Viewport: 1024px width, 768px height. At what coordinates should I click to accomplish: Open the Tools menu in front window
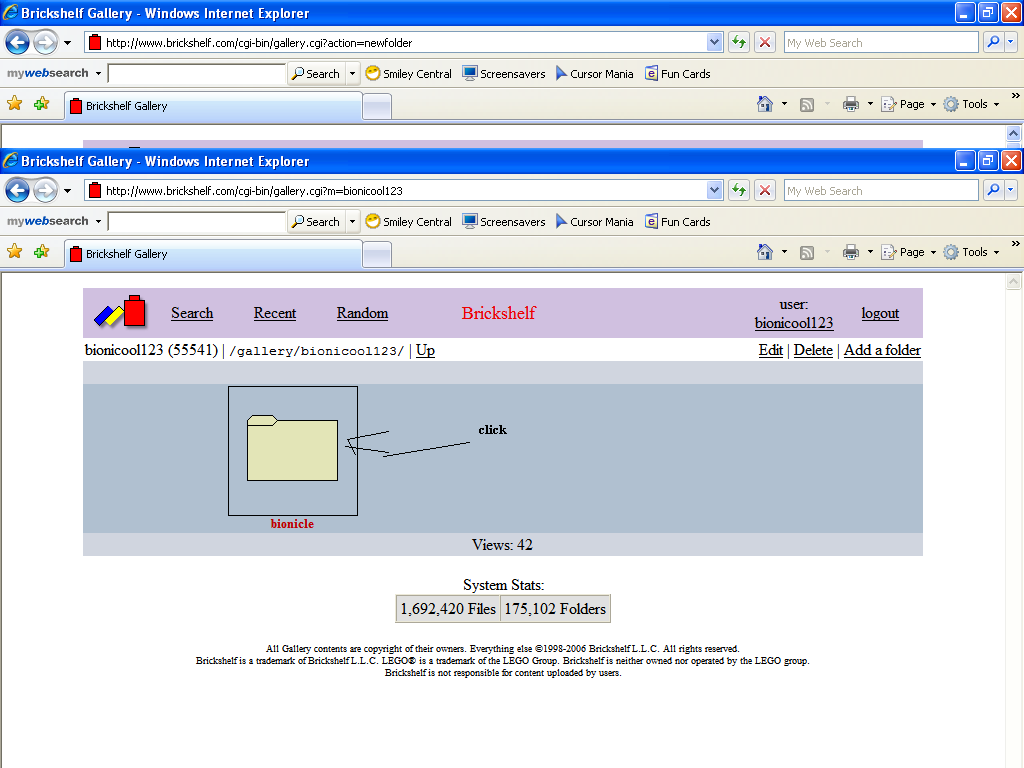pyautogui.click(x=972, y=252)
